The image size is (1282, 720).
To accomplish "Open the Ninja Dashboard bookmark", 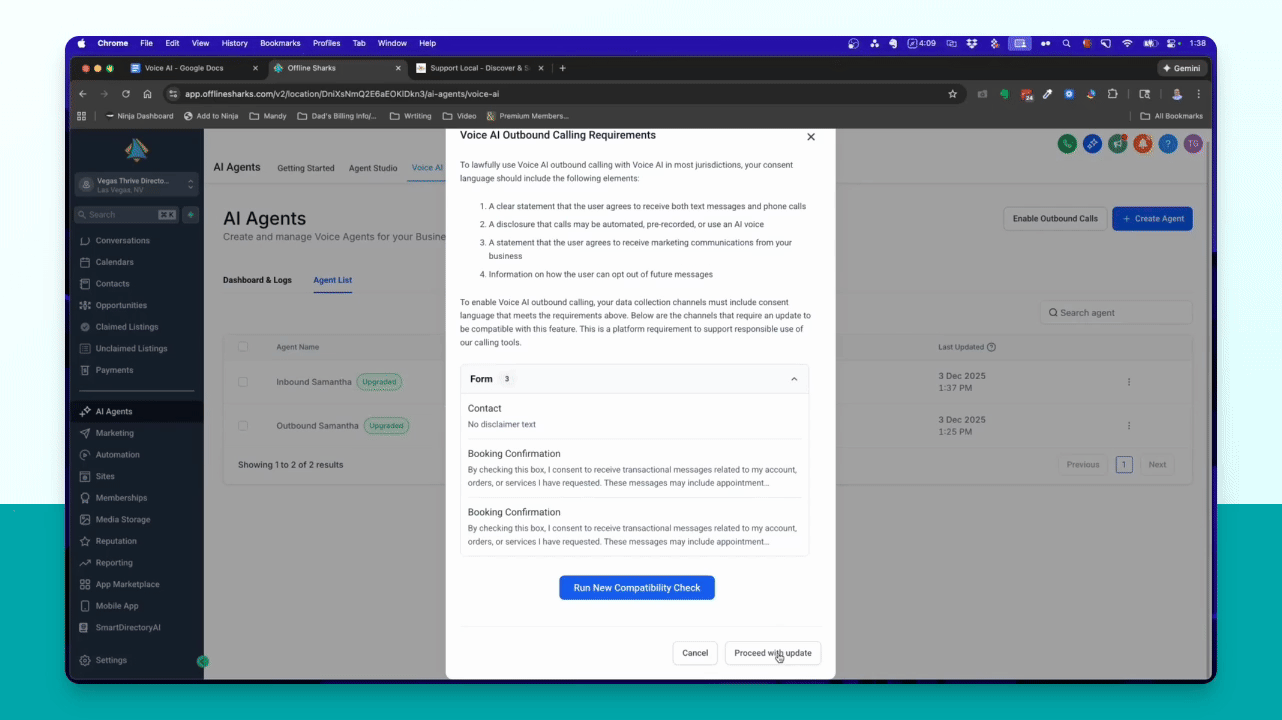I will click(x=139, y=116).
